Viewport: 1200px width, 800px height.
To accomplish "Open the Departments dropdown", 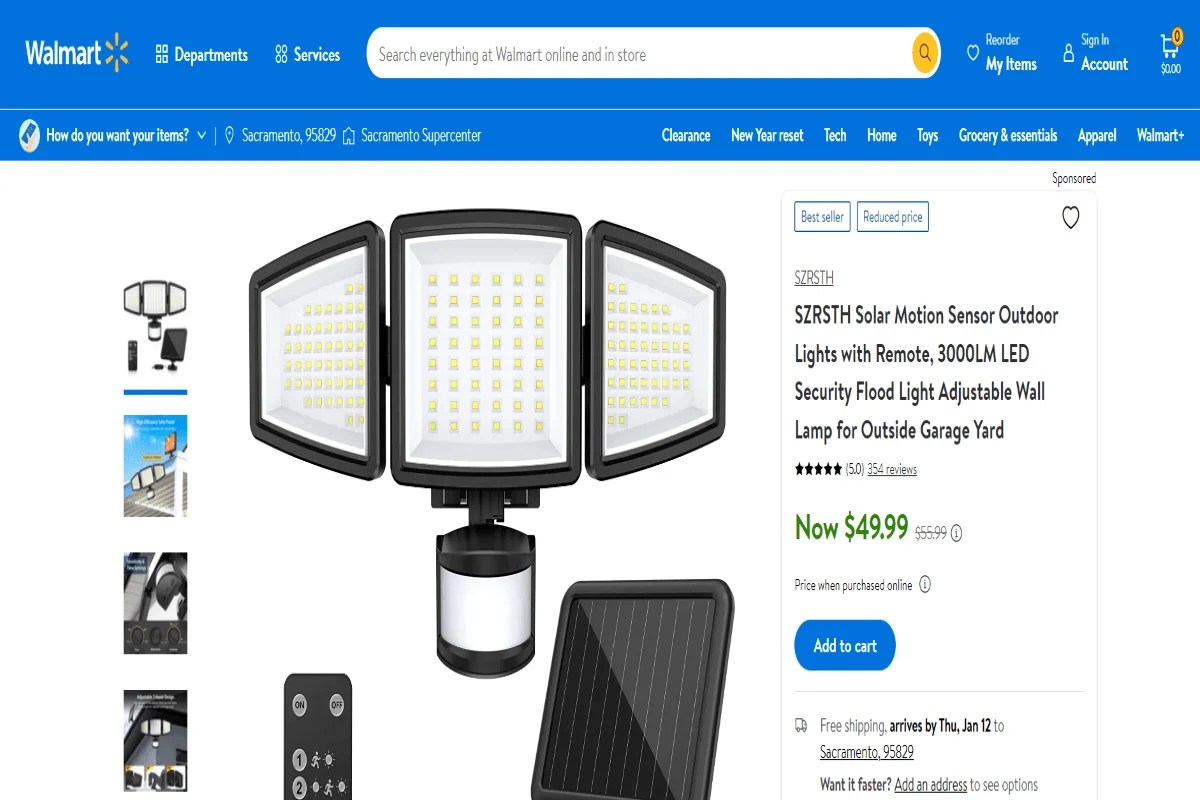I will coord(201,55).
